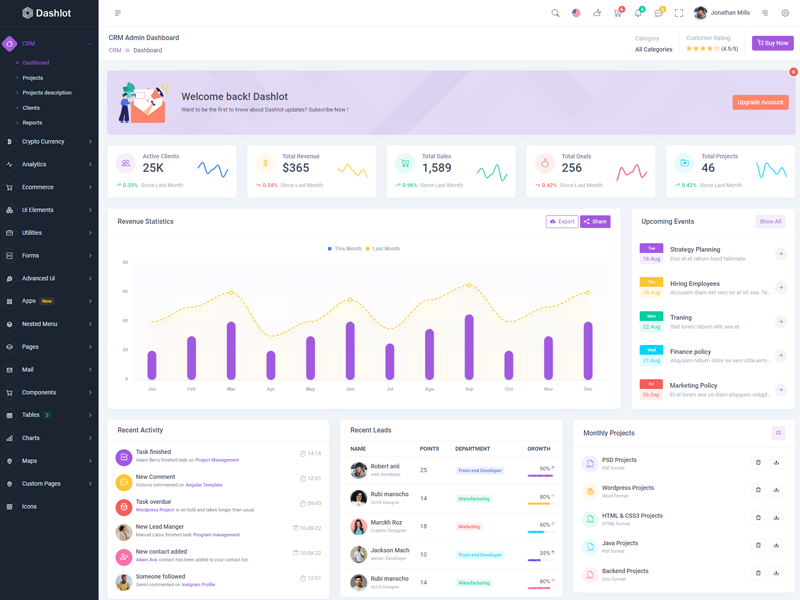Select Projects in the CRM submenu

tap(33, 78)
